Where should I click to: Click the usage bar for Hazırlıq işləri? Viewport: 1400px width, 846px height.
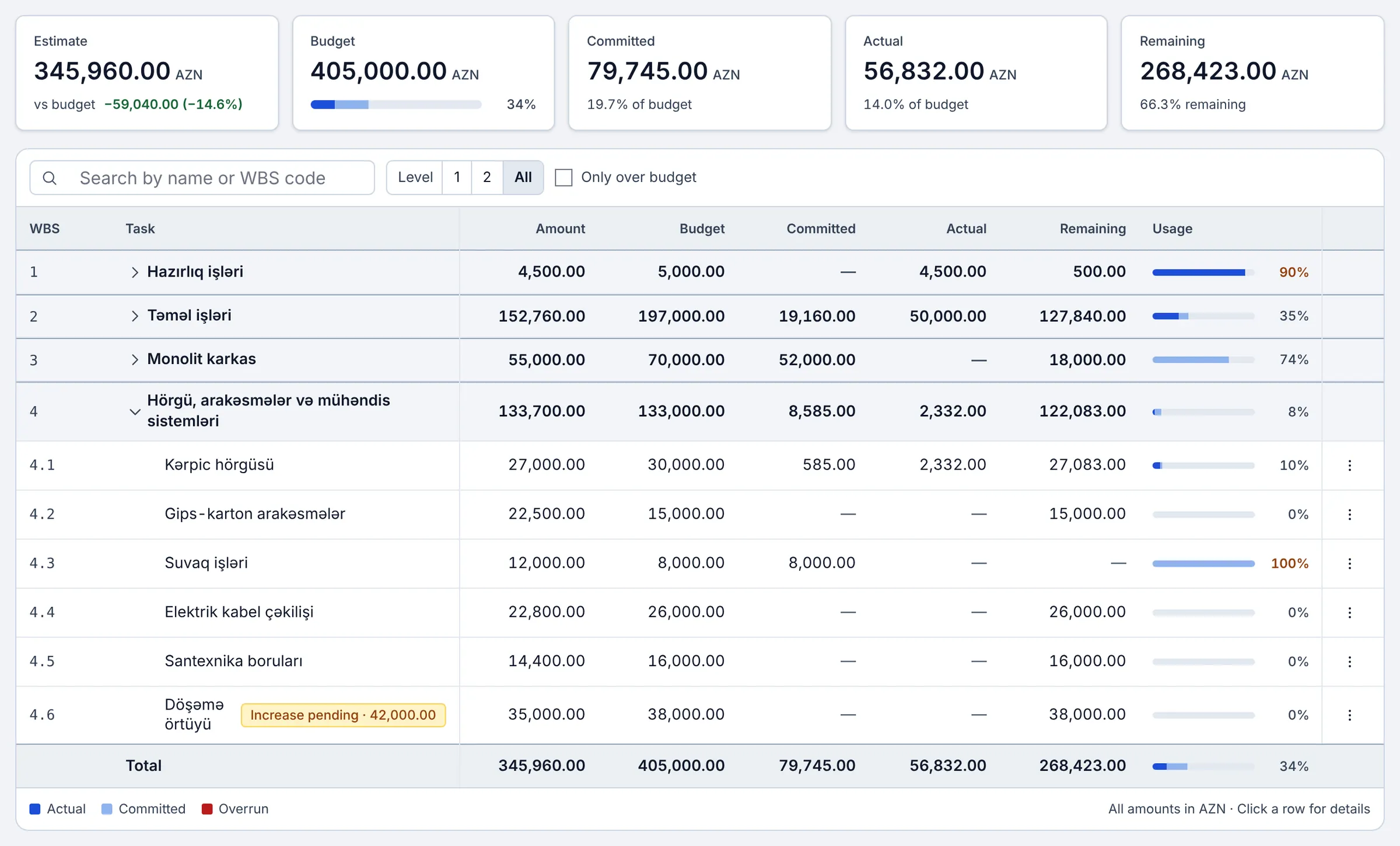1203,272
